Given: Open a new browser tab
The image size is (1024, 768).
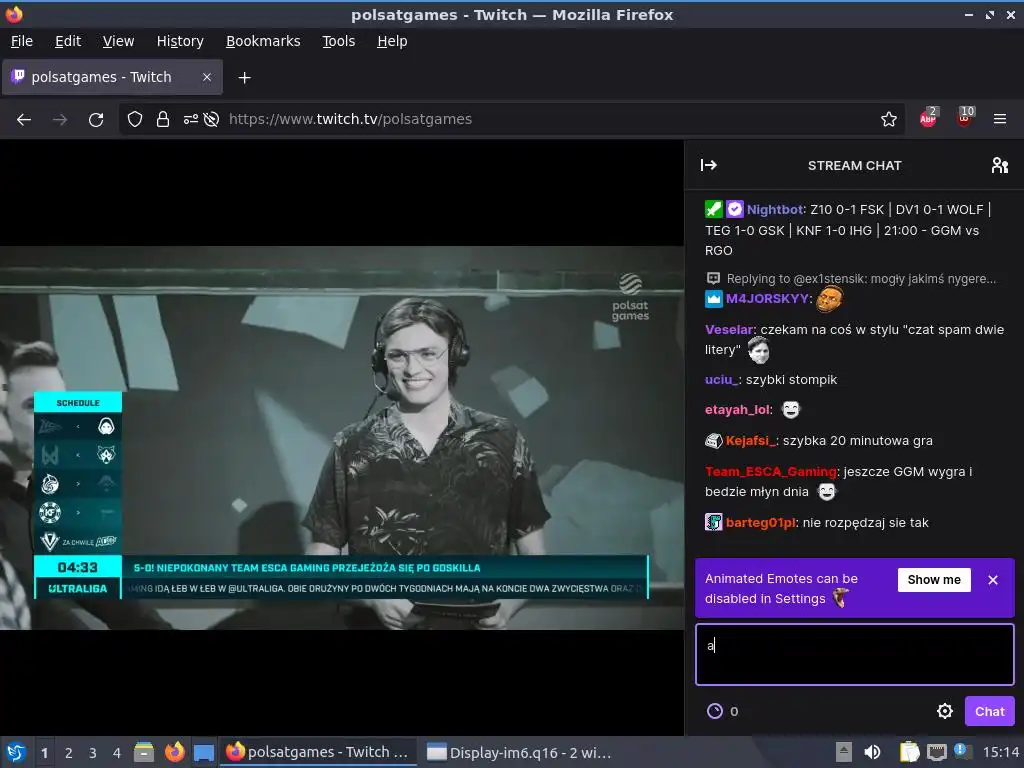Looking at the screenshot, I should pos(244,78).
